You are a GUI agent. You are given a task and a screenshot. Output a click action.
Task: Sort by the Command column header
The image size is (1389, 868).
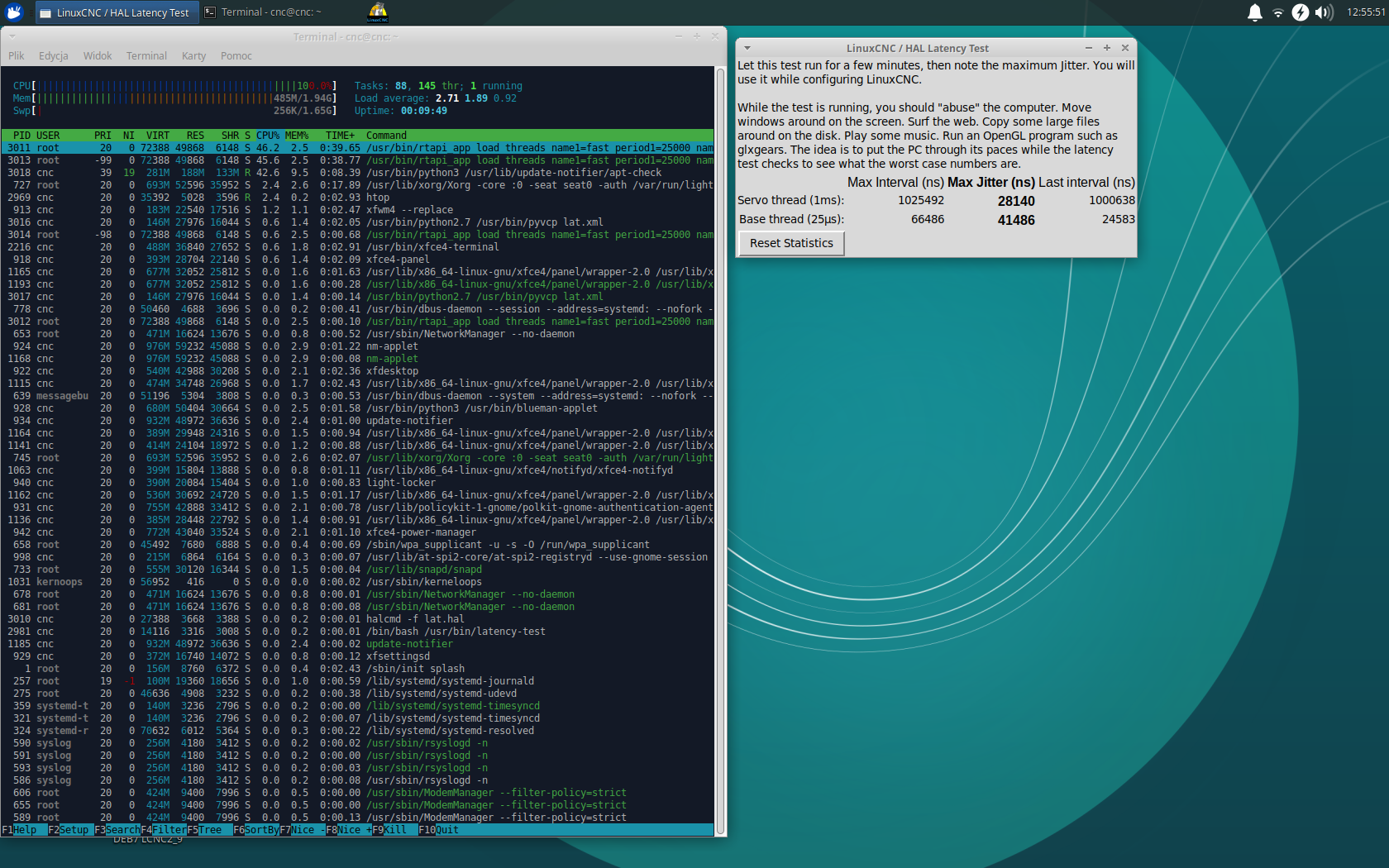pos(386,136)
